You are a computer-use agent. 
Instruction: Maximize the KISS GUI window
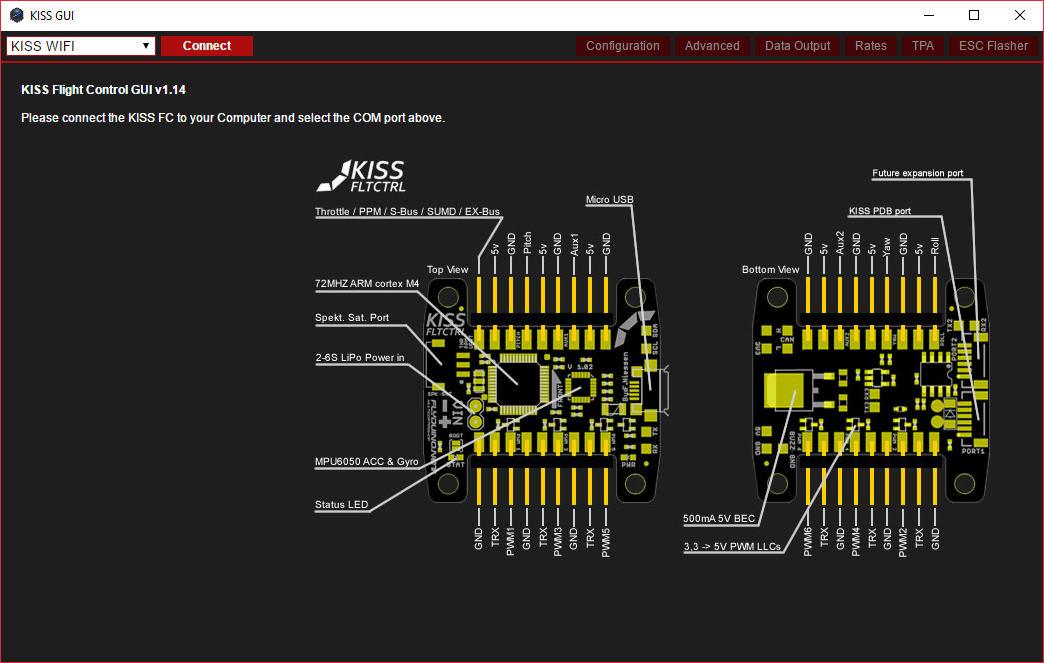click(974, 15)
